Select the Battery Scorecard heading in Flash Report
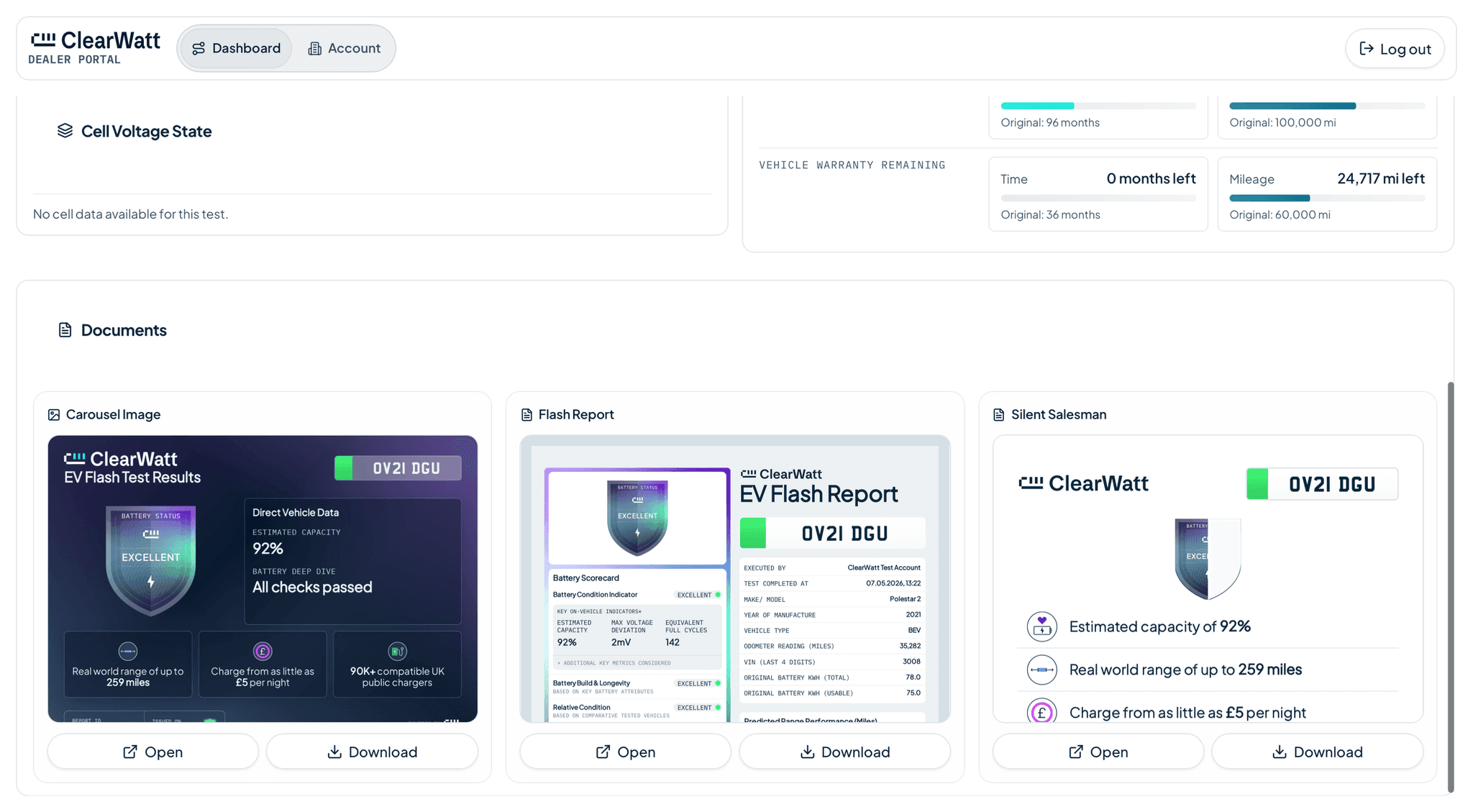The height and width of the screenshot is (812, 1473). click(585, 578)
